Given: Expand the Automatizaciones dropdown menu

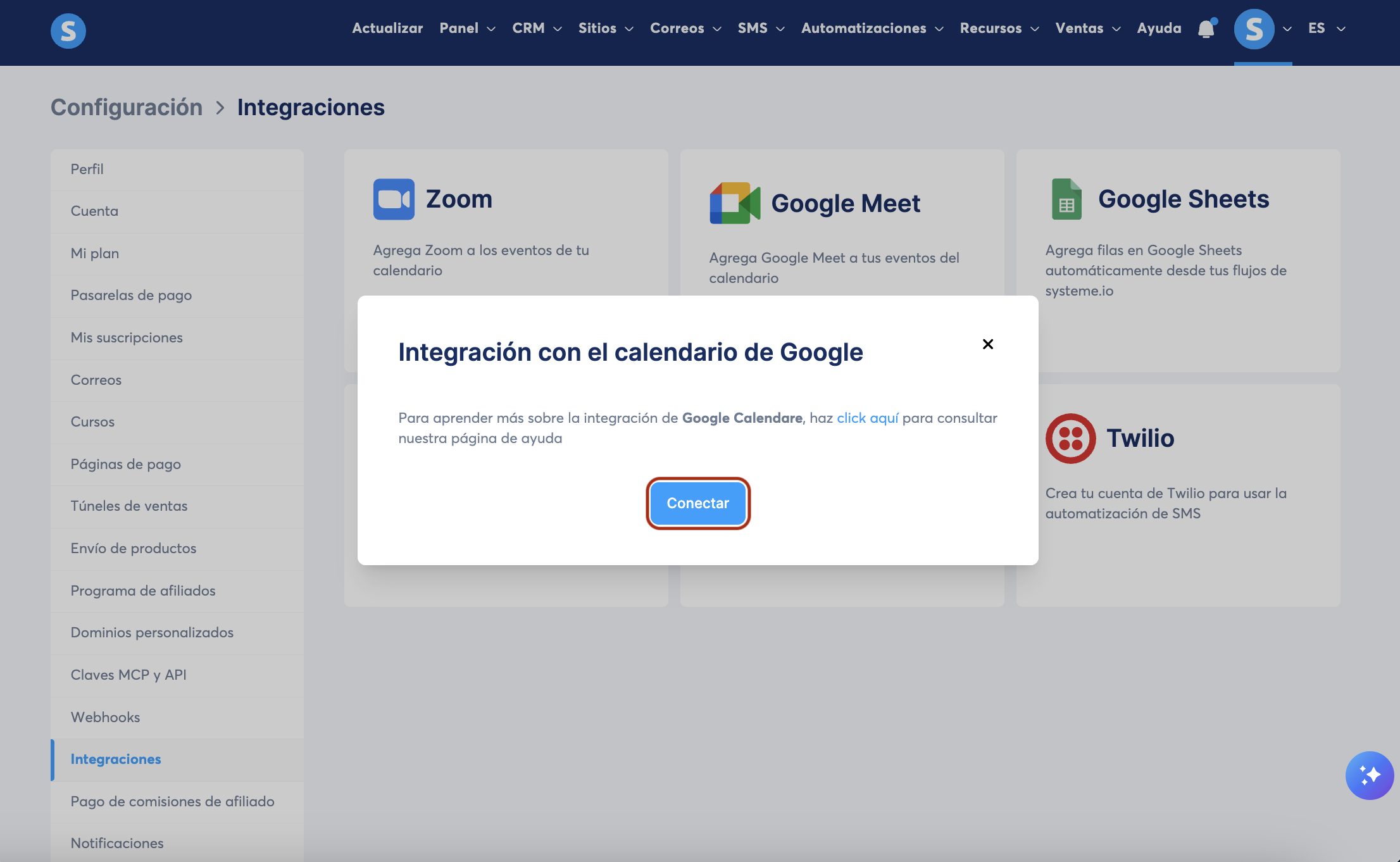Looking at the screenshot, I should 872,28.
